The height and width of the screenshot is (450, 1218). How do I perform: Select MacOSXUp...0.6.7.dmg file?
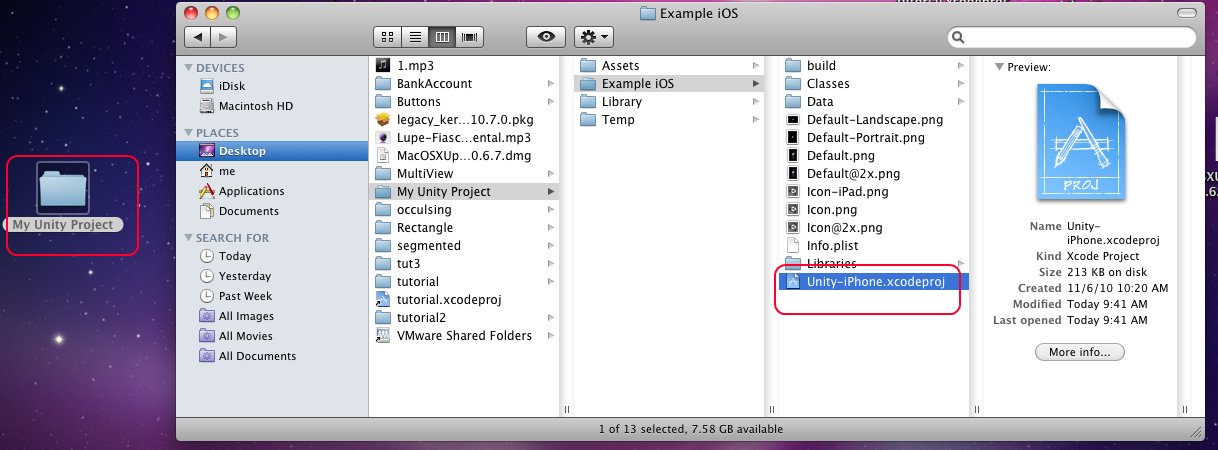pos(465,155)
